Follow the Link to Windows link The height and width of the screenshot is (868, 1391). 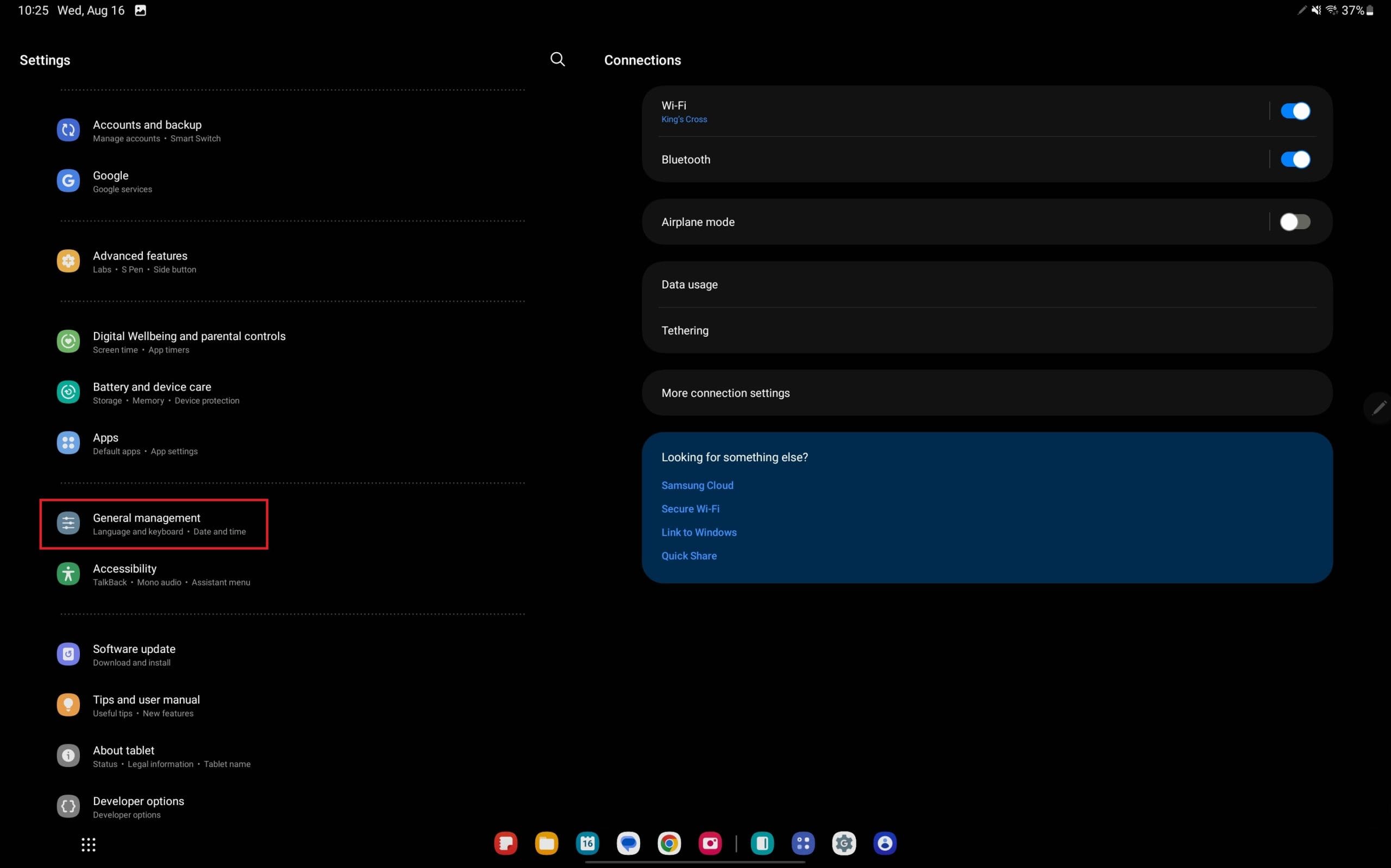[x=699, y=532]
